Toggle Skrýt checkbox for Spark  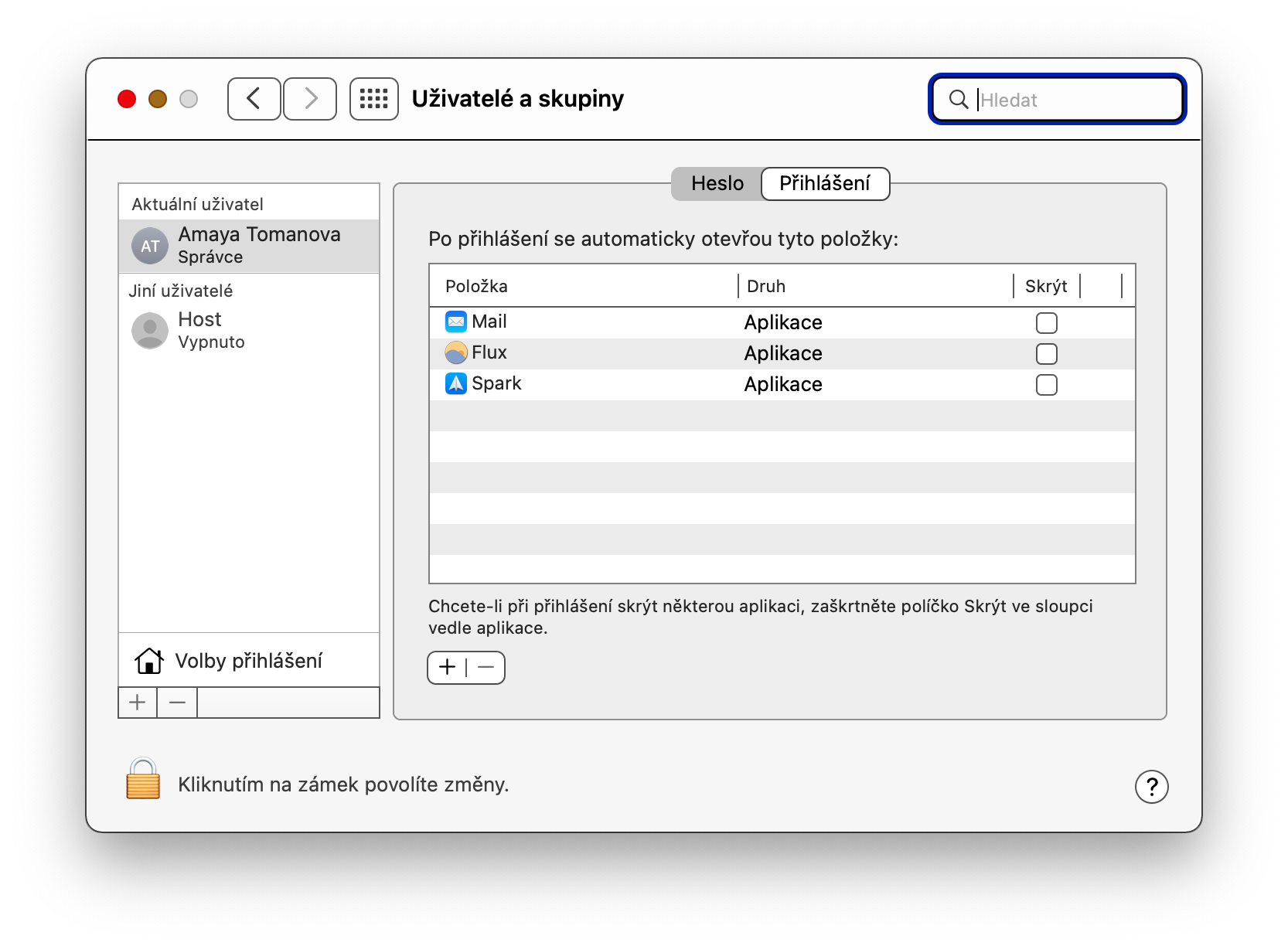pyautogui.click(x=1047, y=385)
